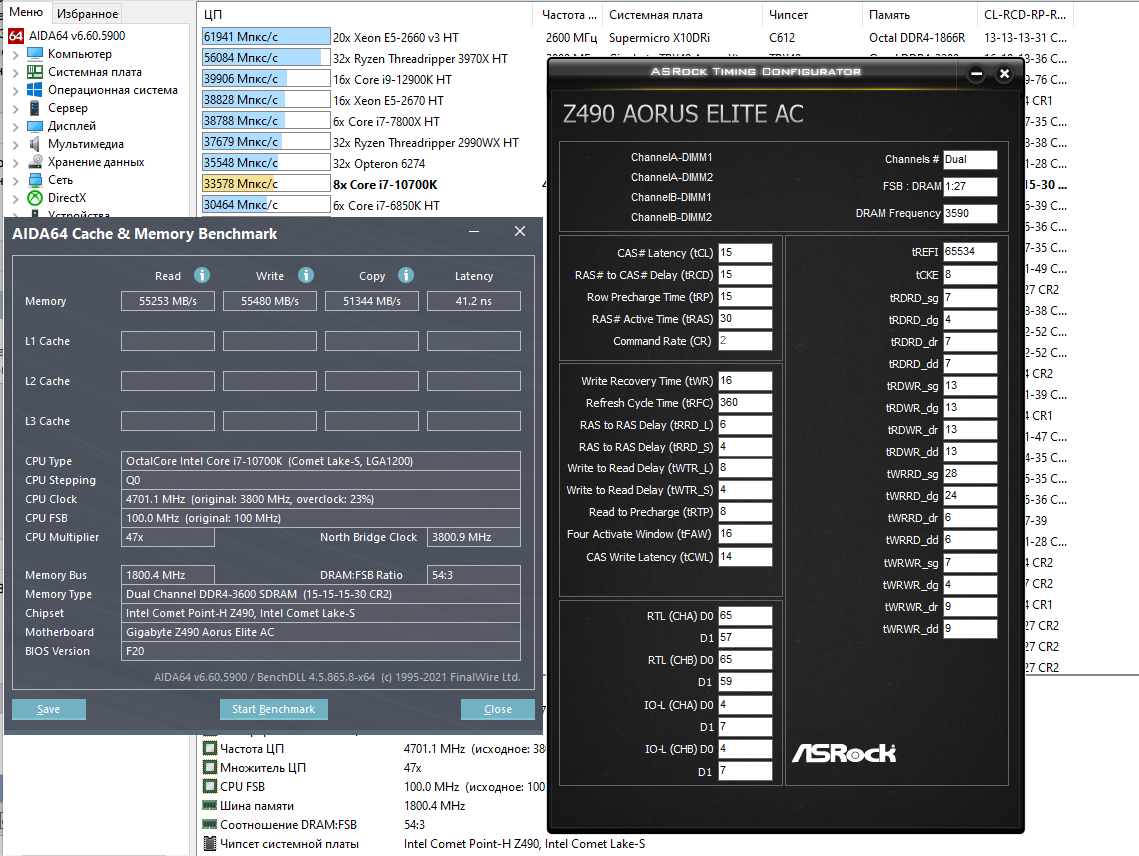This screenshot has height=856, width=1139.
Task: Select the Компьютер tree icon
Action: coord(34,54)
